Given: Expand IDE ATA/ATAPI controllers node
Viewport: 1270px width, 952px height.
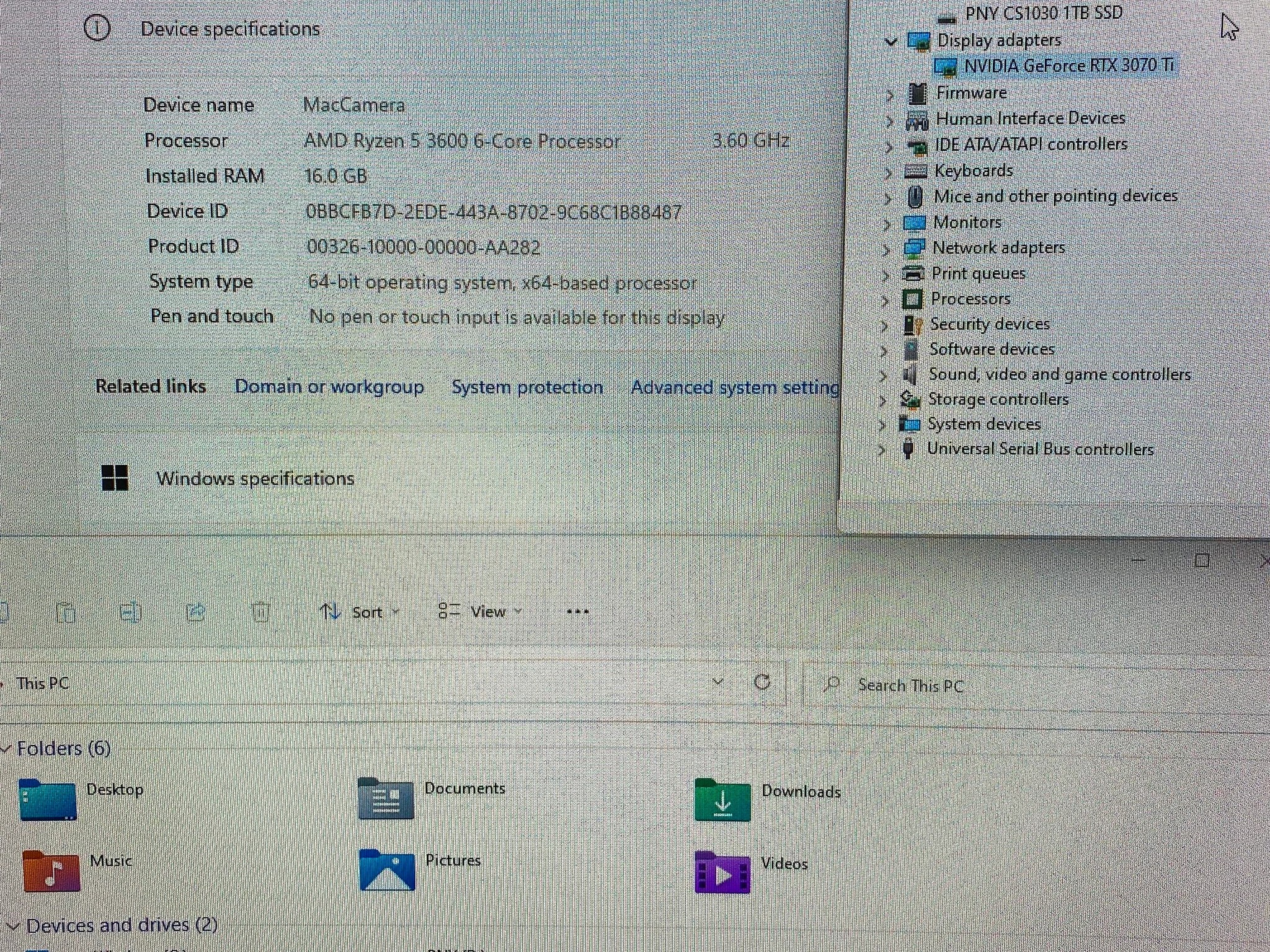Looking at the screenshot, I should pyautogui.click(x=889, y=146).
